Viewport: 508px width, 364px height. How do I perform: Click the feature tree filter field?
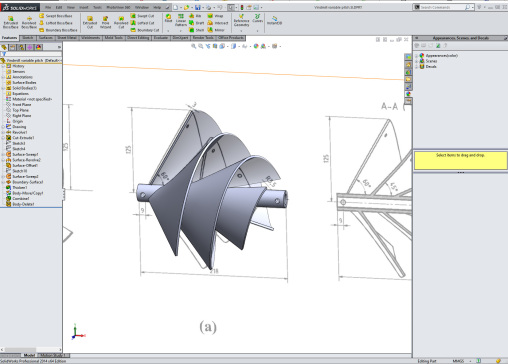click(x=31, y=54)
